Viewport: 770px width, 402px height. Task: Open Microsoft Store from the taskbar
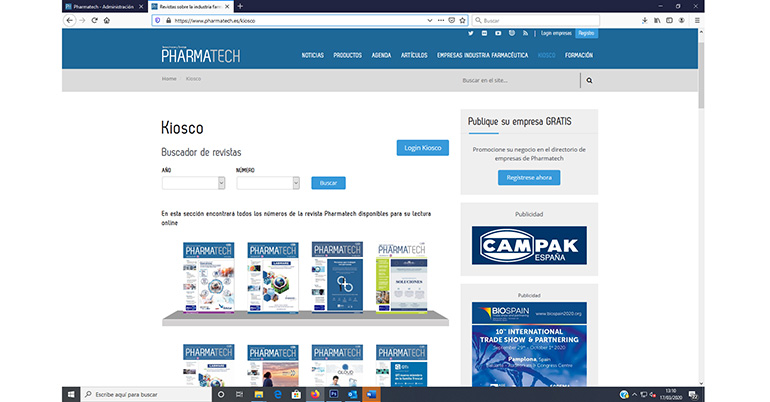296,394
